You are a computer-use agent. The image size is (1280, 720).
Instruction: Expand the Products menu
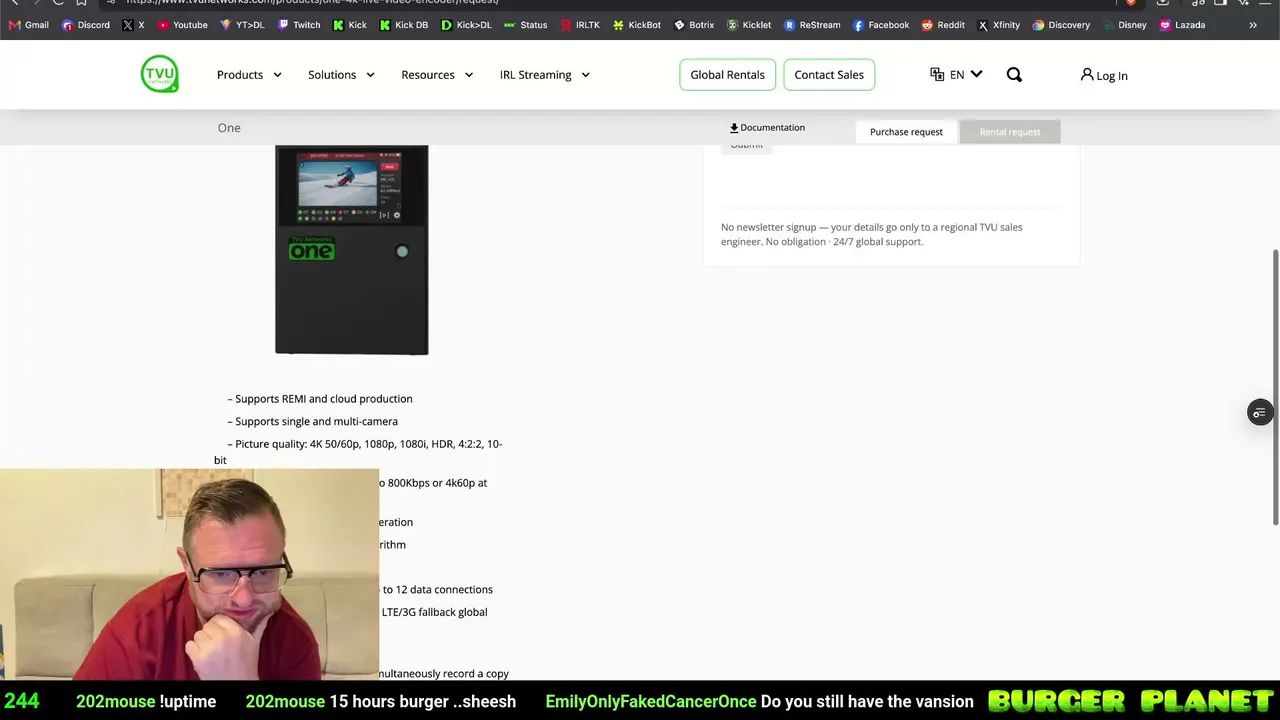tap(249, 75)
